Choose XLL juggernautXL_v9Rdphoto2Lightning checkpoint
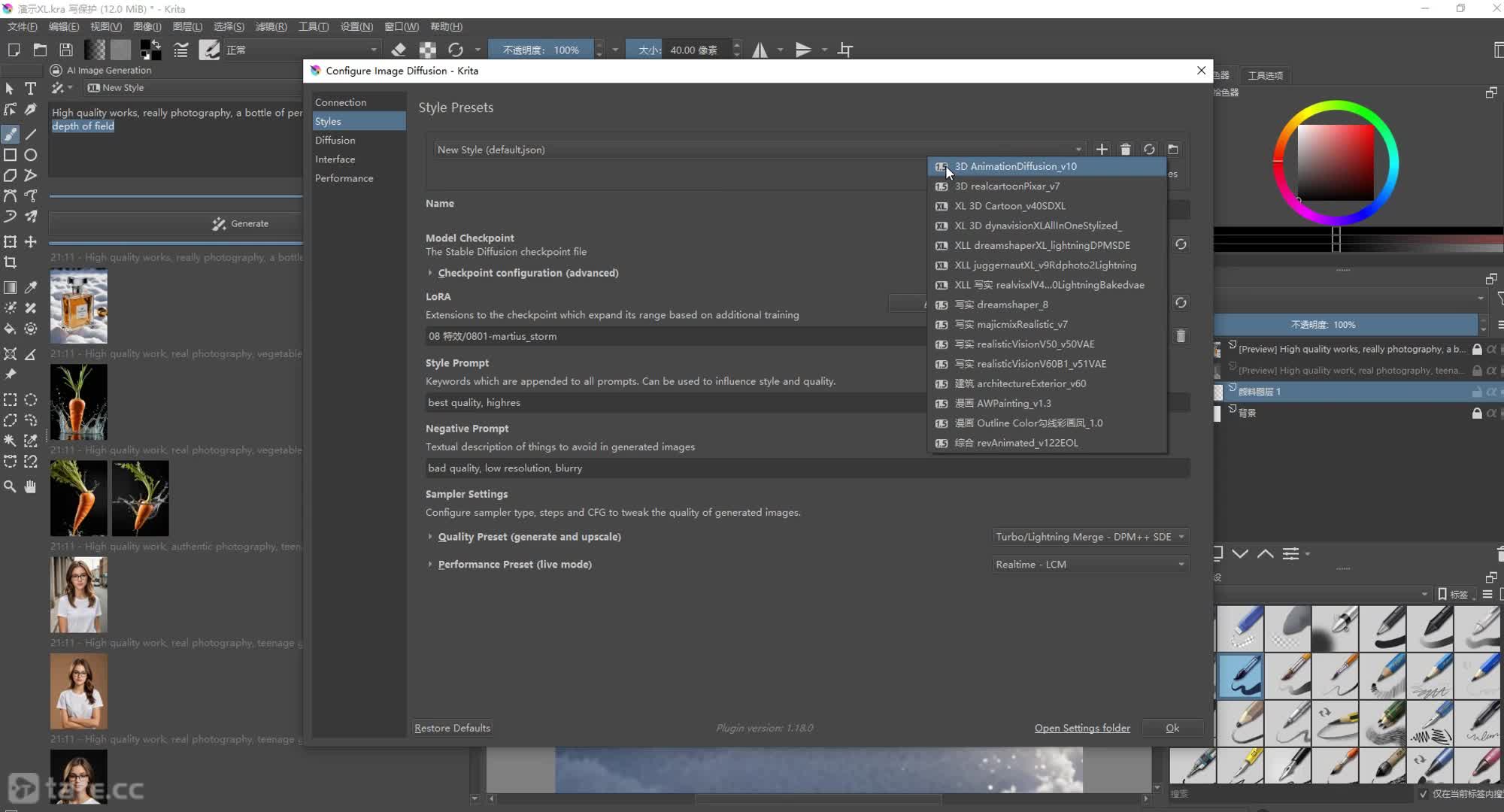1504x812 pixels. (x=1048, y=265)
